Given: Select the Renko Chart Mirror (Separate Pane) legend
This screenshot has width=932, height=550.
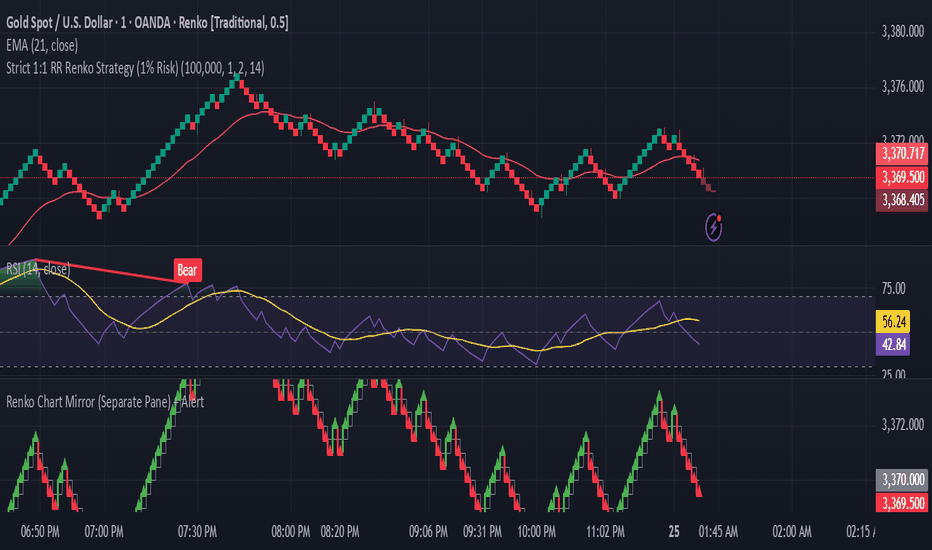Looking at the screenshot, I should coord(105,402).
